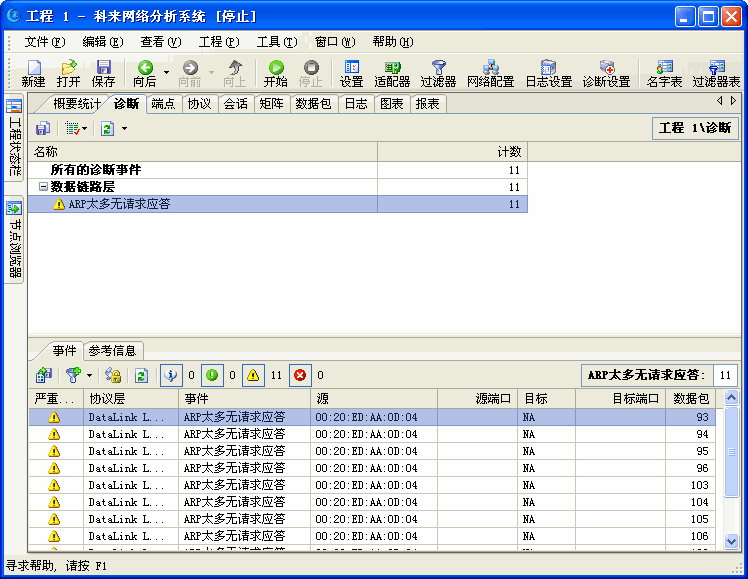This screenshot has height=579, width=748.
Task: Click the 向后 (Back) green arrow icon
Action: (x=145, y=67)
